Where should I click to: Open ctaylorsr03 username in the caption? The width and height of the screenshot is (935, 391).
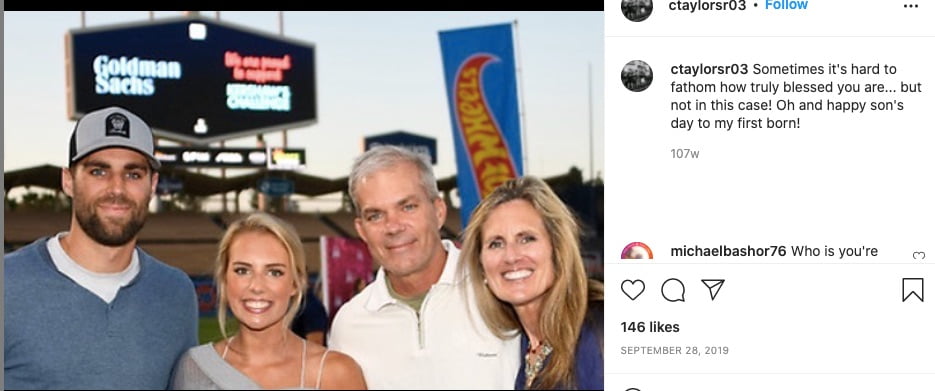[x=709, y=69]
